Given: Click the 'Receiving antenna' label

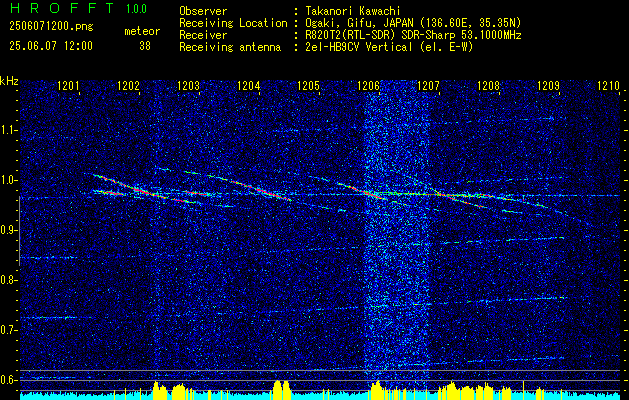Looking at the screenshot, I should coord(230,47).
